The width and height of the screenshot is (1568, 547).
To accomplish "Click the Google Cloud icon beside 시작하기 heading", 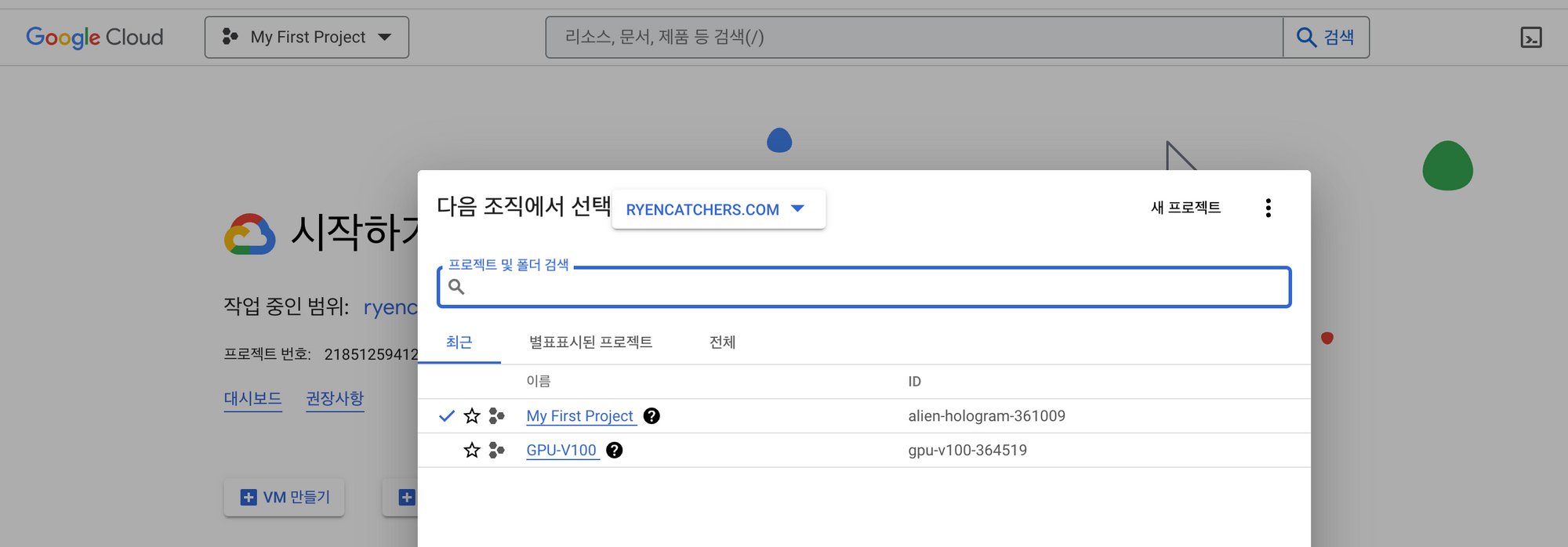I will (x=250, y=234).
